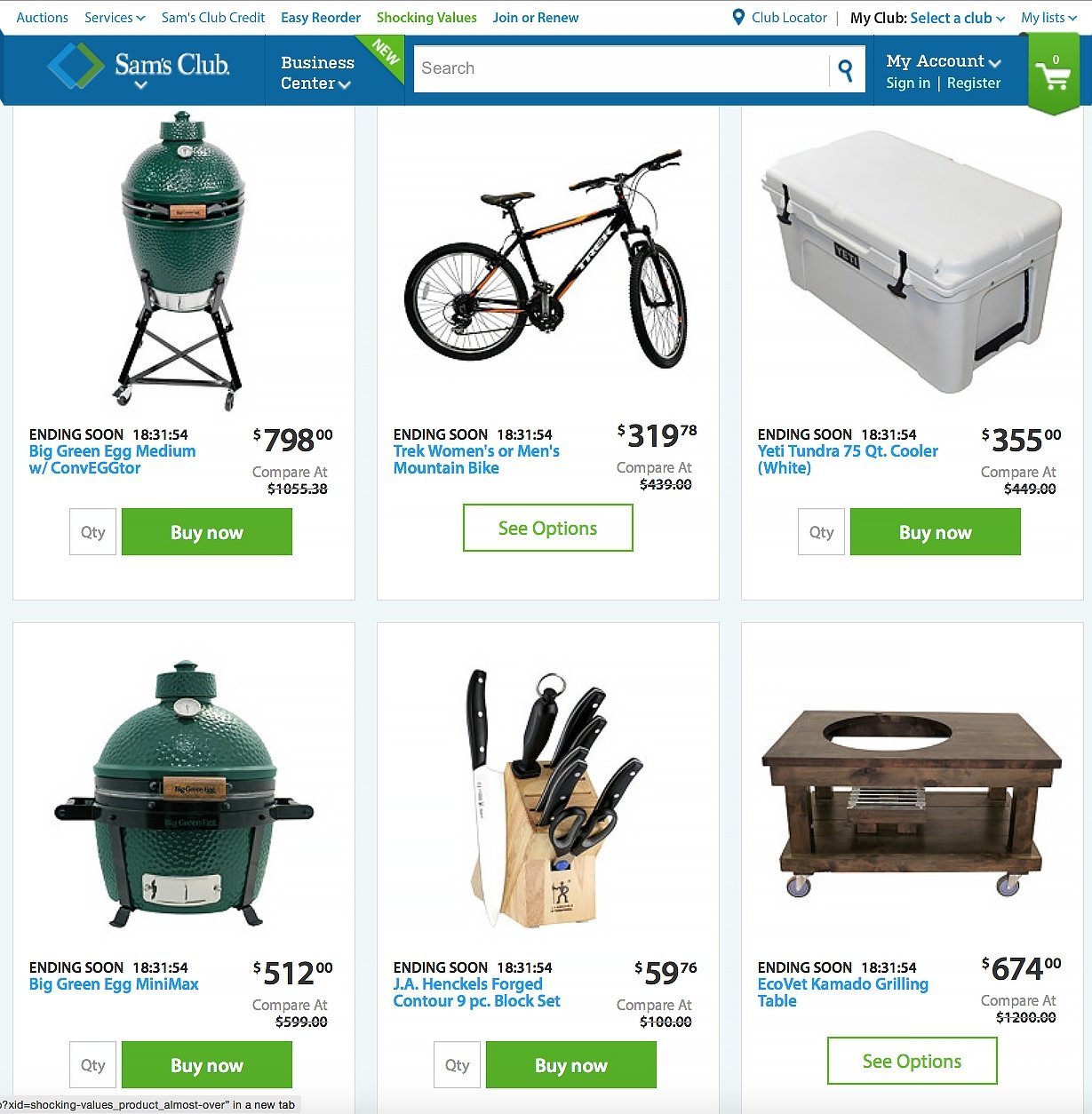Open Select a club dropdown
Screen dimensions: 1092x1114
958,18
